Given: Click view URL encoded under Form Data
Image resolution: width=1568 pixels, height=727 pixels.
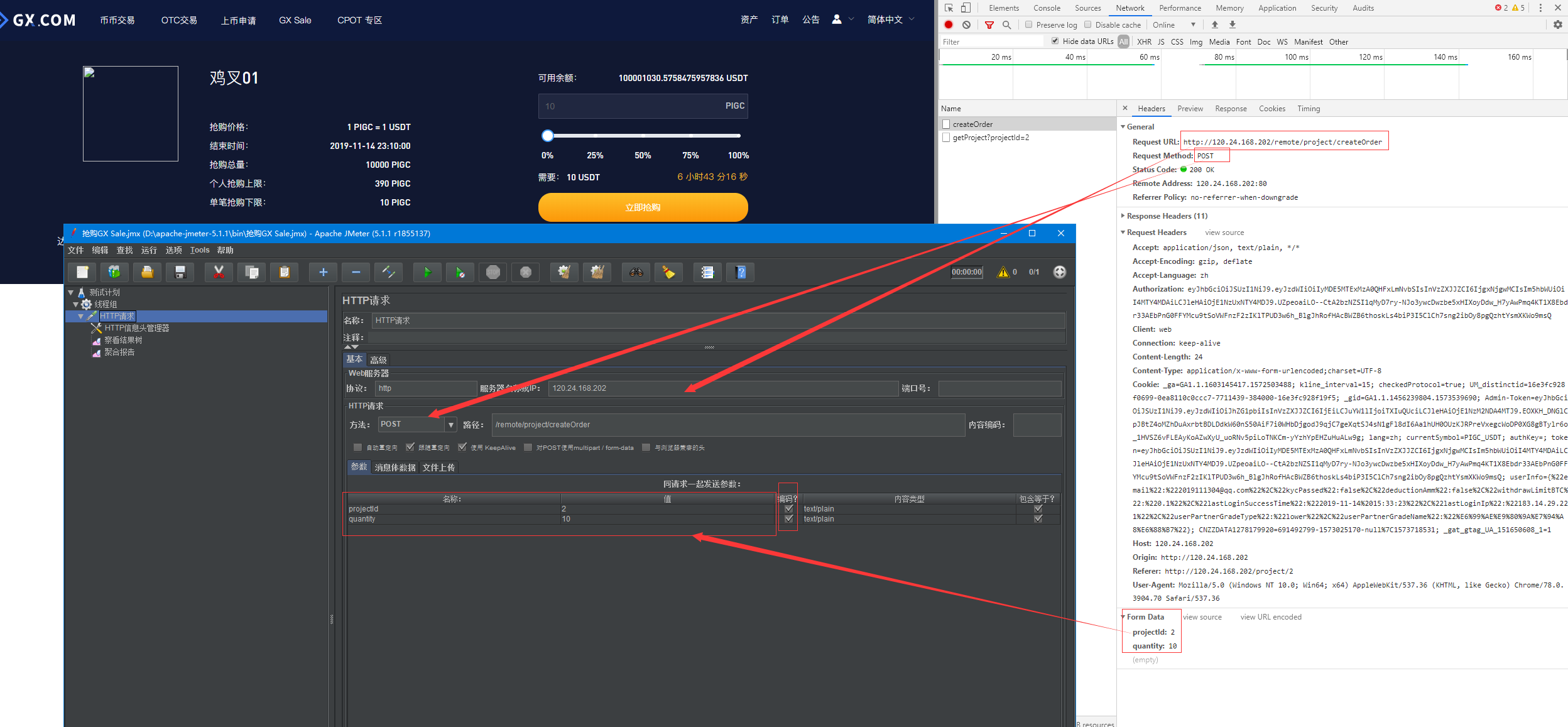Looking at the screenshot, I should pos(1270,616).
